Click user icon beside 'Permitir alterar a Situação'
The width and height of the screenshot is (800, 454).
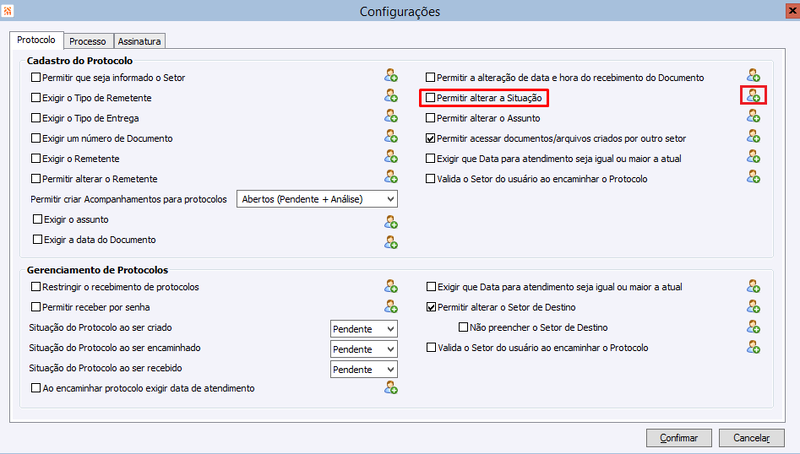coord(754,95)
